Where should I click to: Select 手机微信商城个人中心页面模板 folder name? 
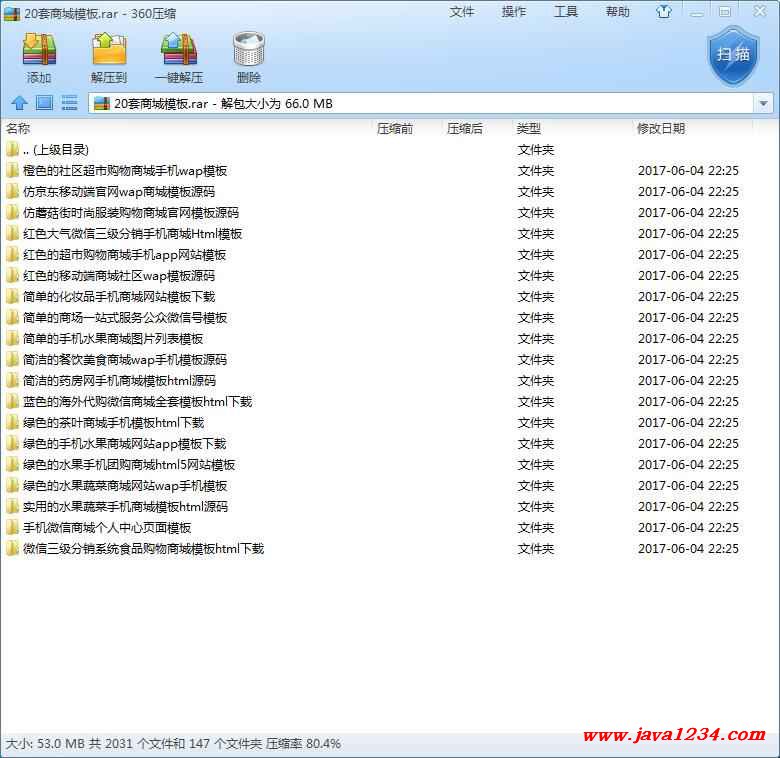(x=107, y=528)
